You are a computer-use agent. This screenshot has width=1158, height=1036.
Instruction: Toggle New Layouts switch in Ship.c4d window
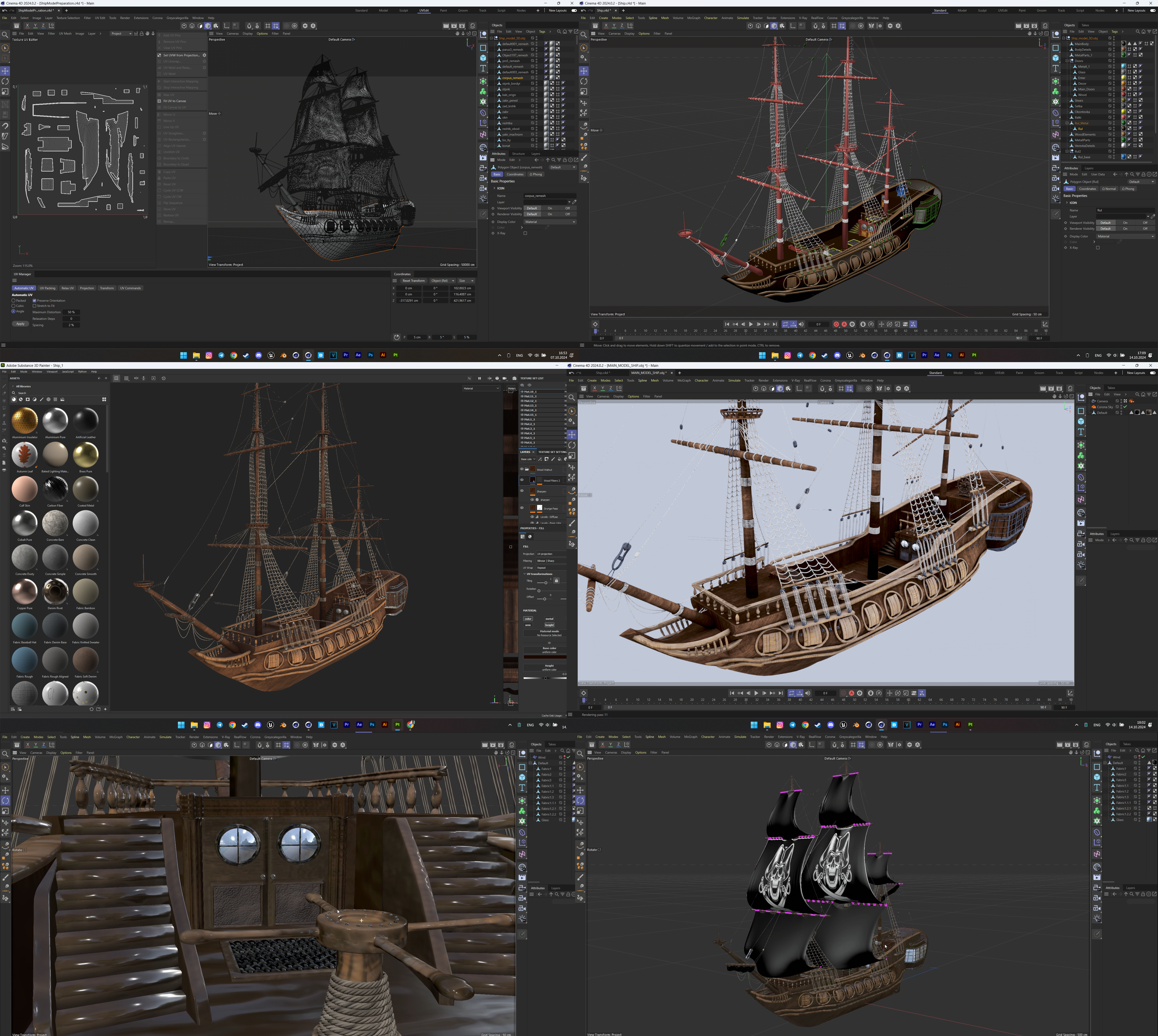1152,10
